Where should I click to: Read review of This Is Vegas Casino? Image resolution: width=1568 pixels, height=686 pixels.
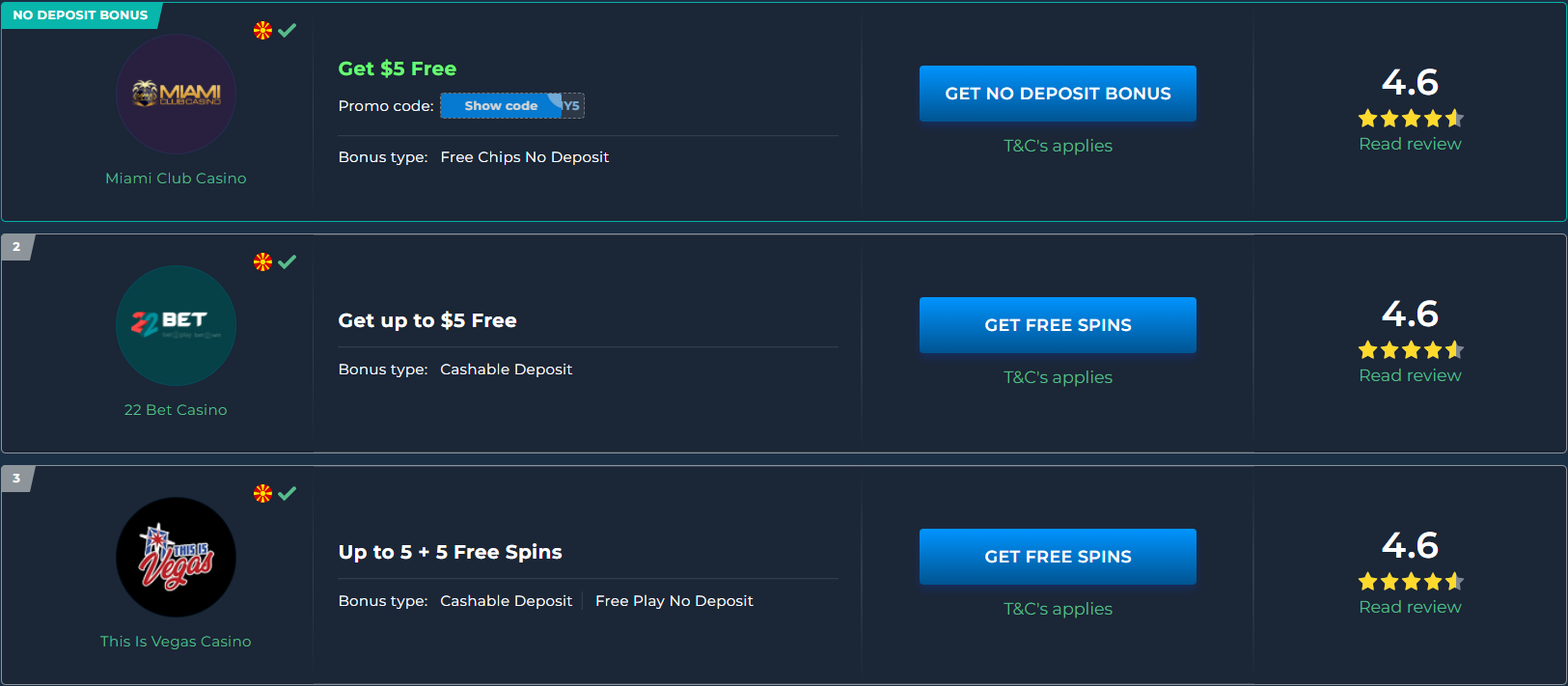pyautogui.click(x=1410, y=607)
